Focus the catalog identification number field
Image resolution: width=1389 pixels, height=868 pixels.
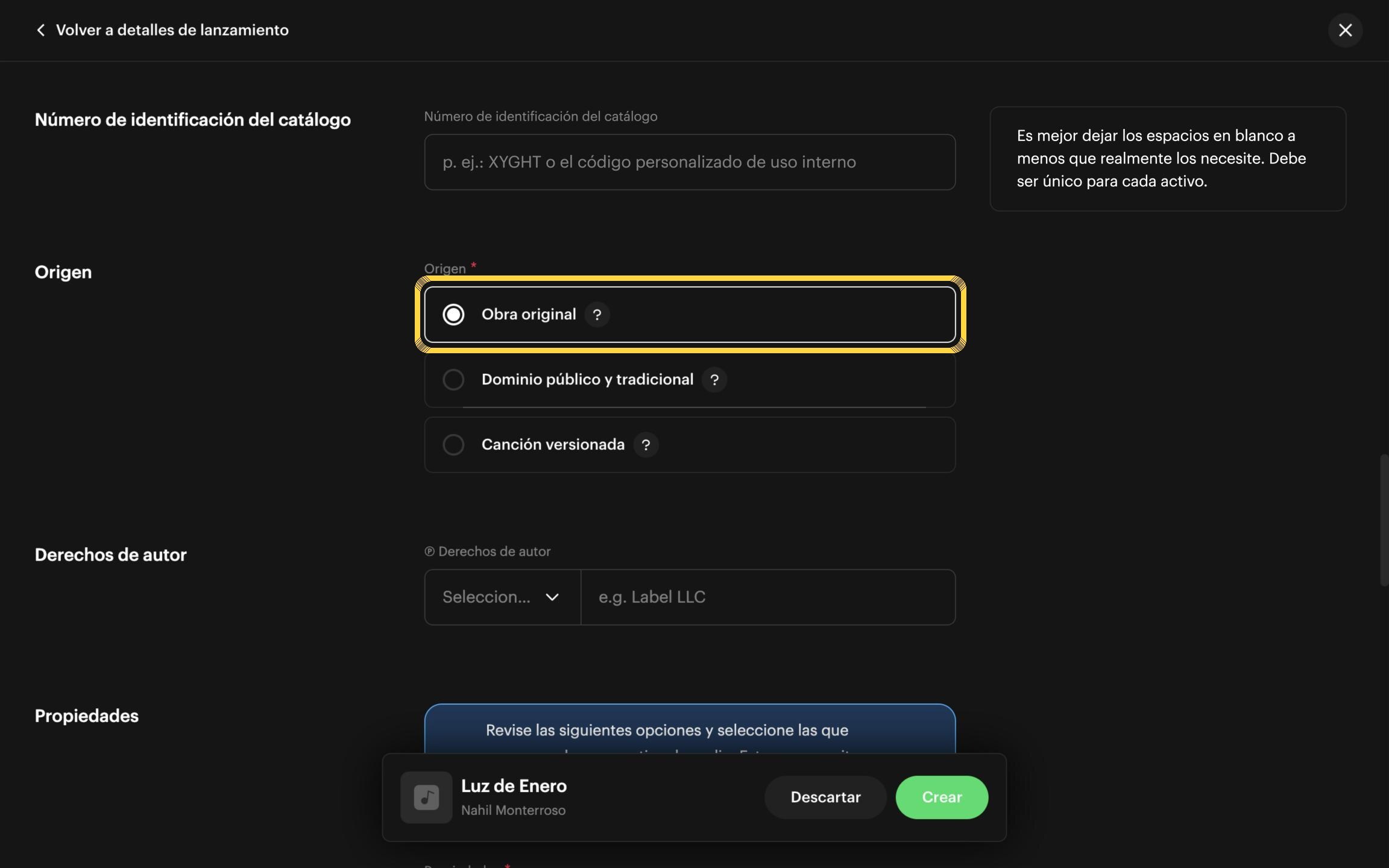point(690,162)
